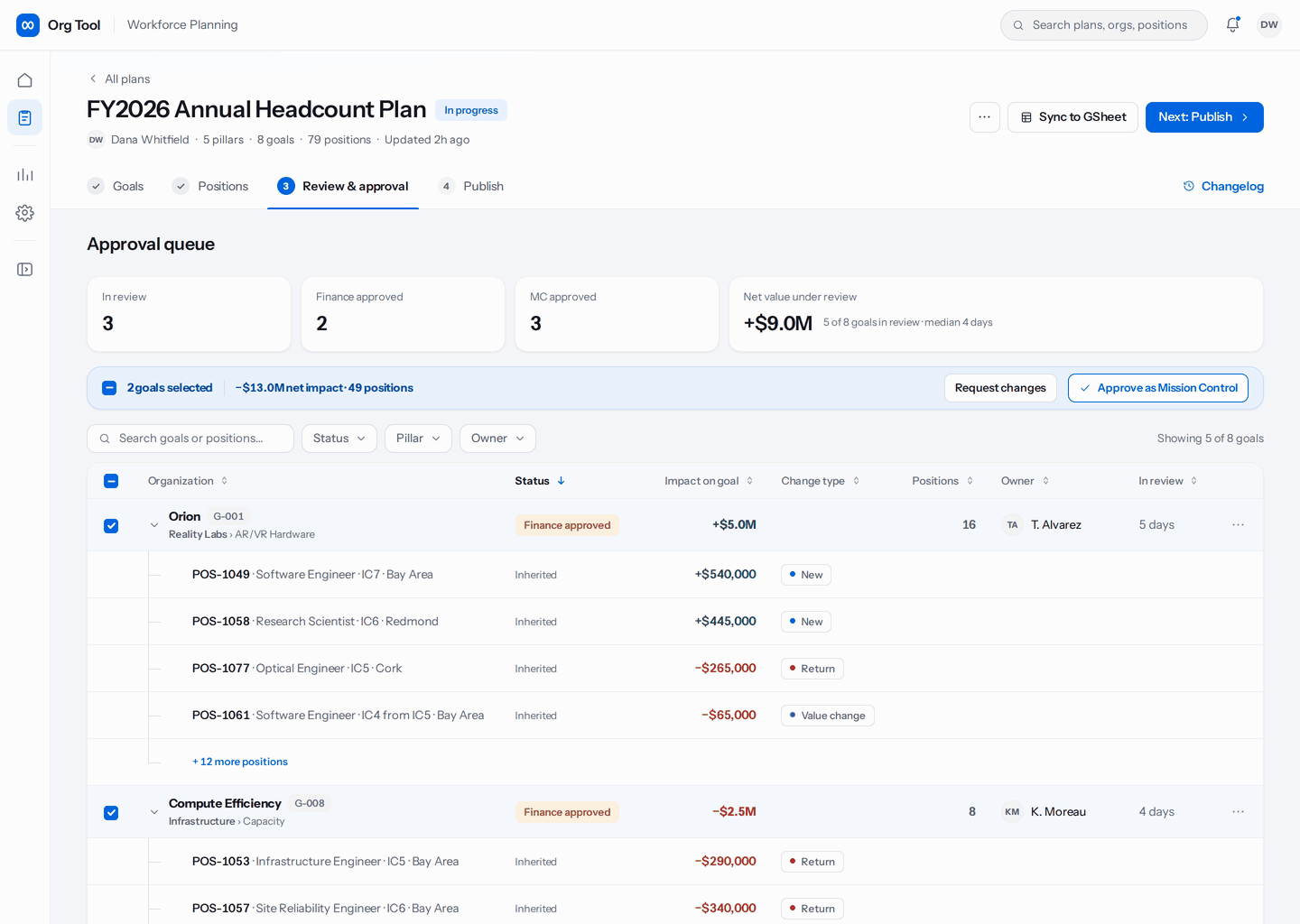Switch to the Positions step tab
The image size is (1300, 924).
(210, 187)
